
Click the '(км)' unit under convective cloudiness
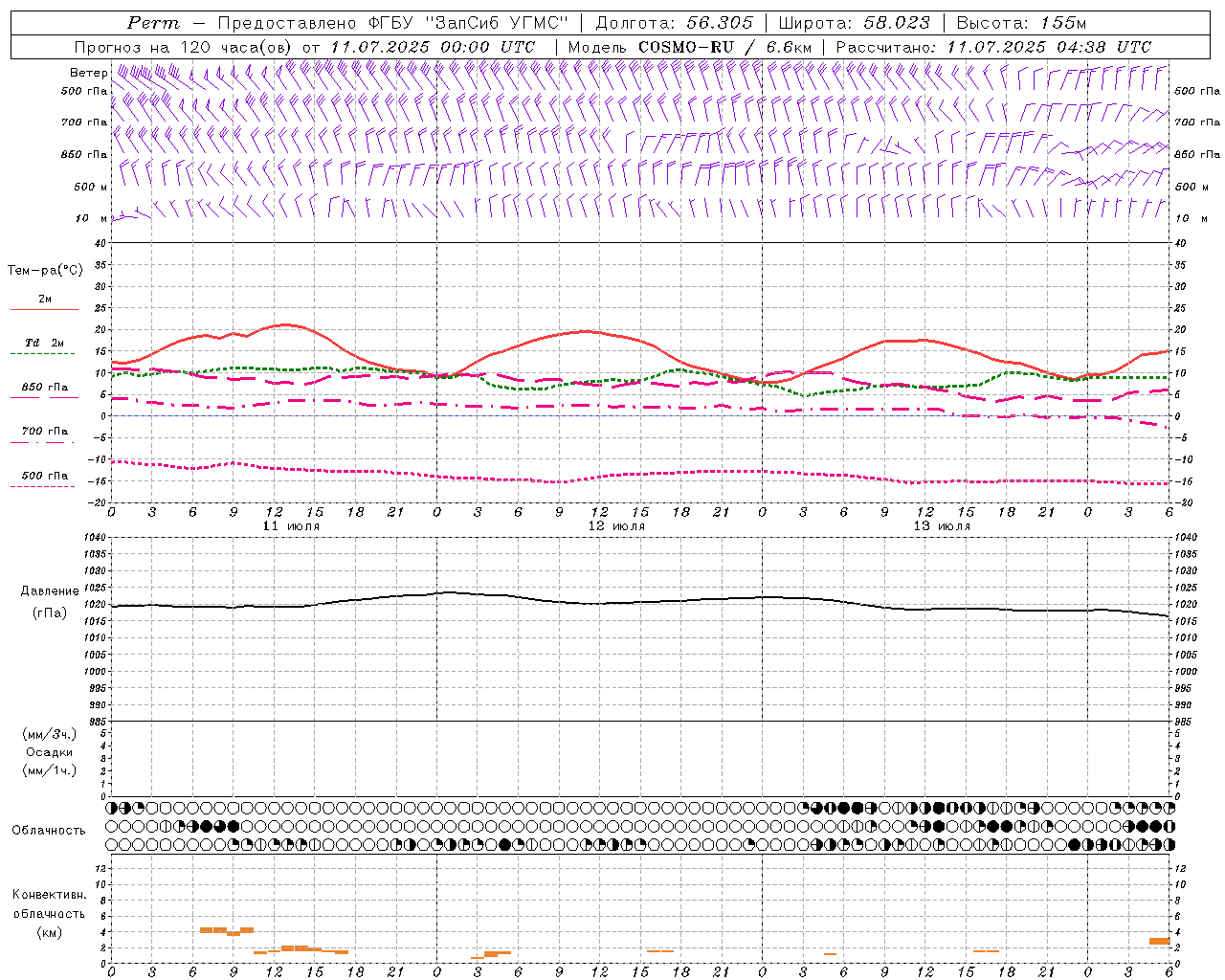click(x=50, y=932)
